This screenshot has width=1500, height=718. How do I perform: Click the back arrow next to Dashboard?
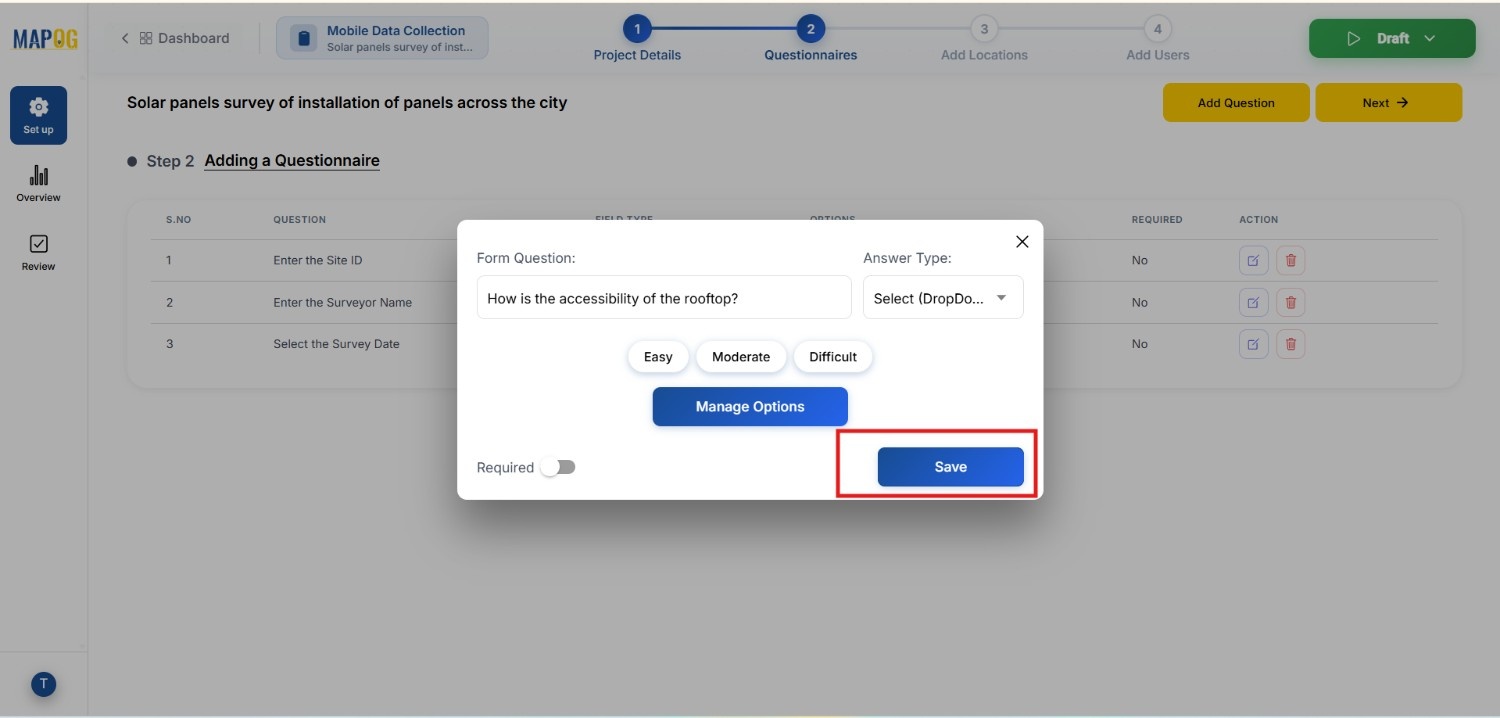click(124, 37)
